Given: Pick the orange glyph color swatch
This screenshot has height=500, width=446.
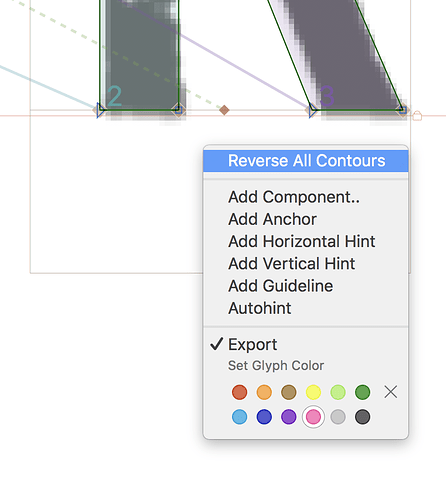Looking at the screenshot, I should 264,392.
